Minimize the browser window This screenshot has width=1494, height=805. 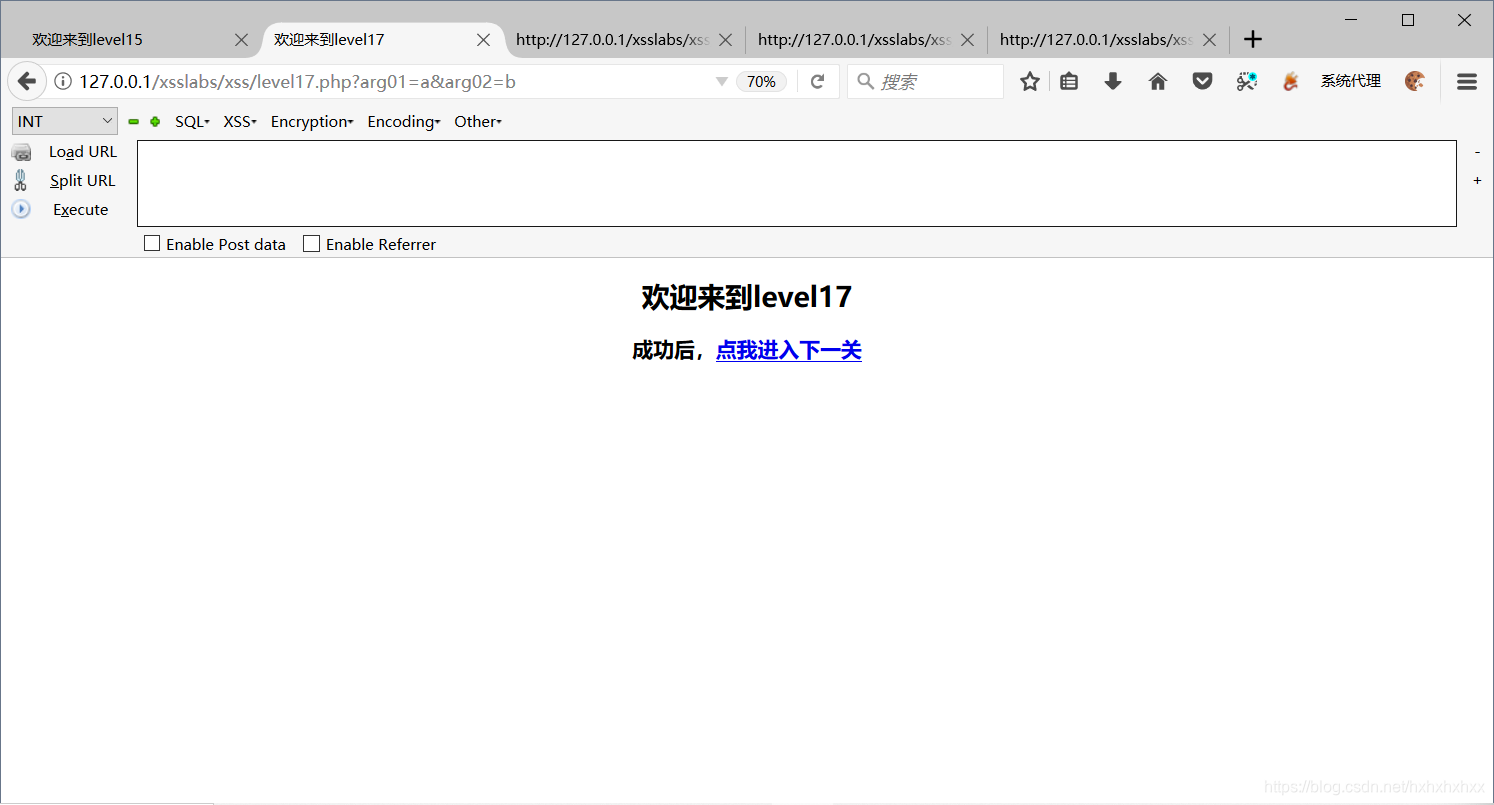click(x=1351, y=20)
